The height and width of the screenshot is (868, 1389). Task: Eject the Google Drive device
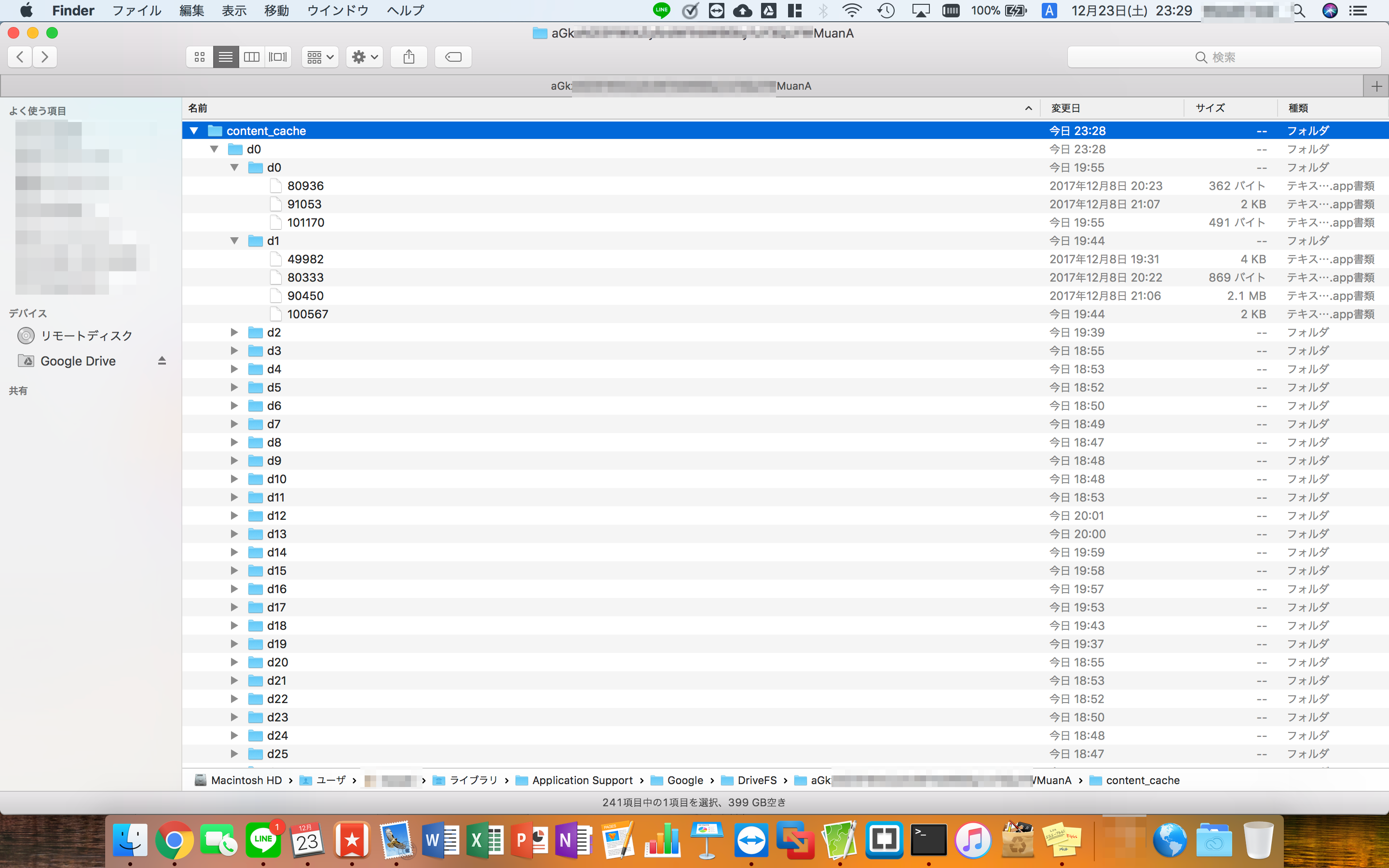pyautogui.click(x=162, y=361)
